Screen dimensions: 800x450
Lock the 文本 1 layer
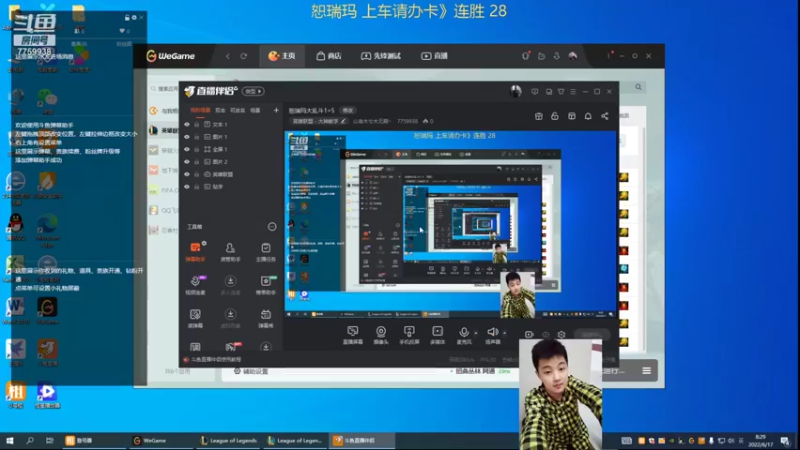tap(196, 124)
